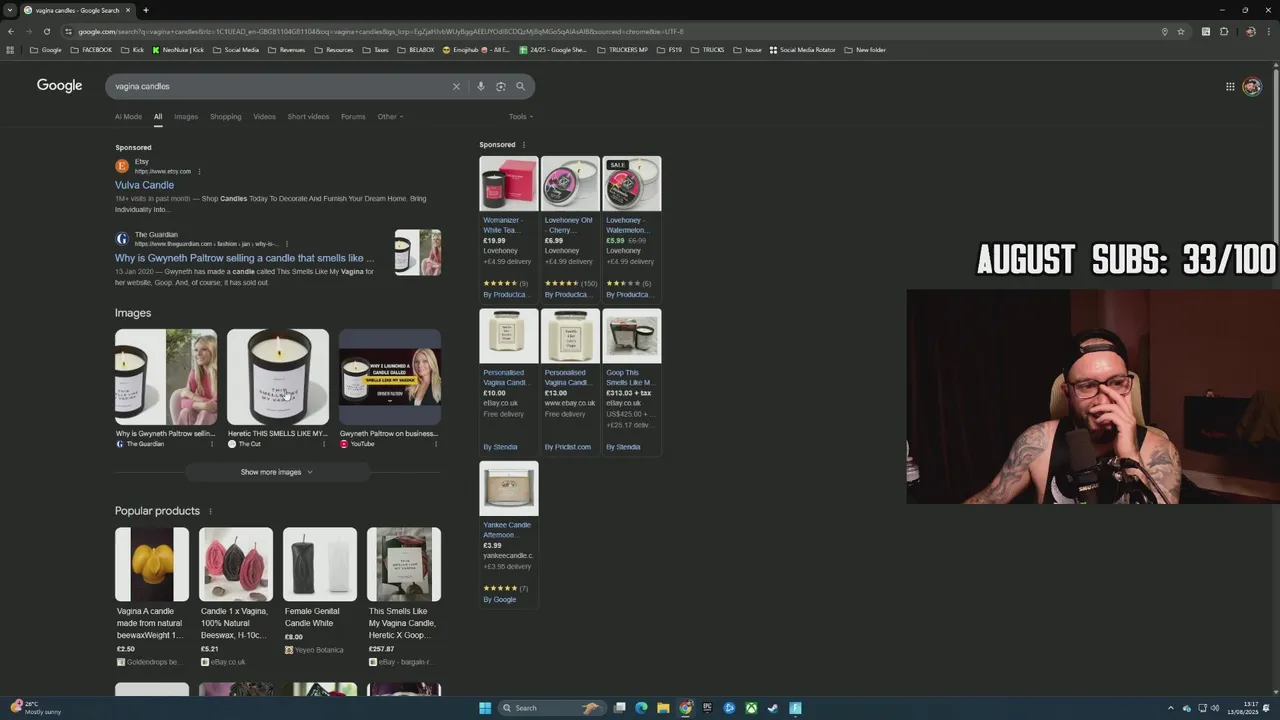The height and width of the screenshot is (720, 1280).
Task: Open the TRUCKERS MP bookmark folder
Action: click(x=622, y=50)
